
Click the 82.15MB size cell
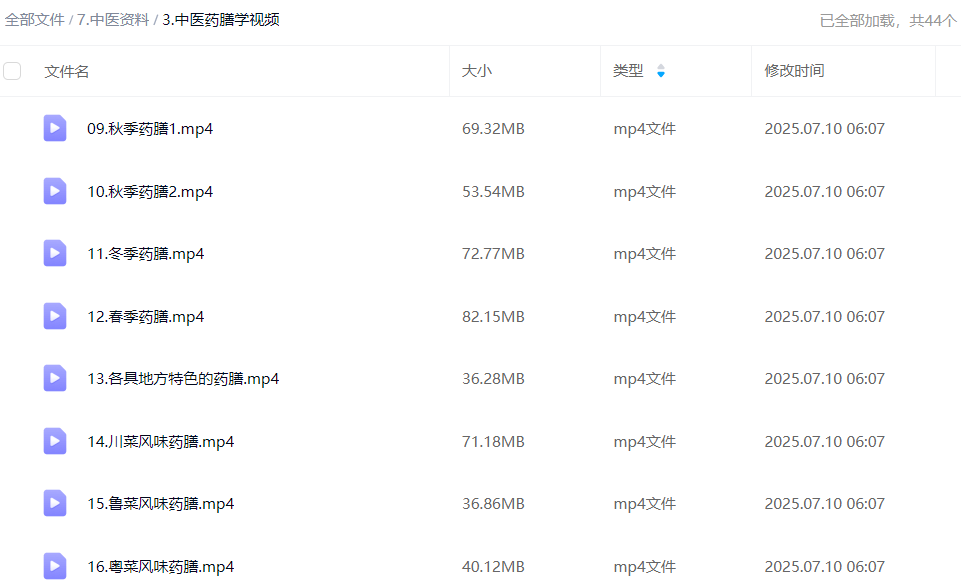coord(493,316)
